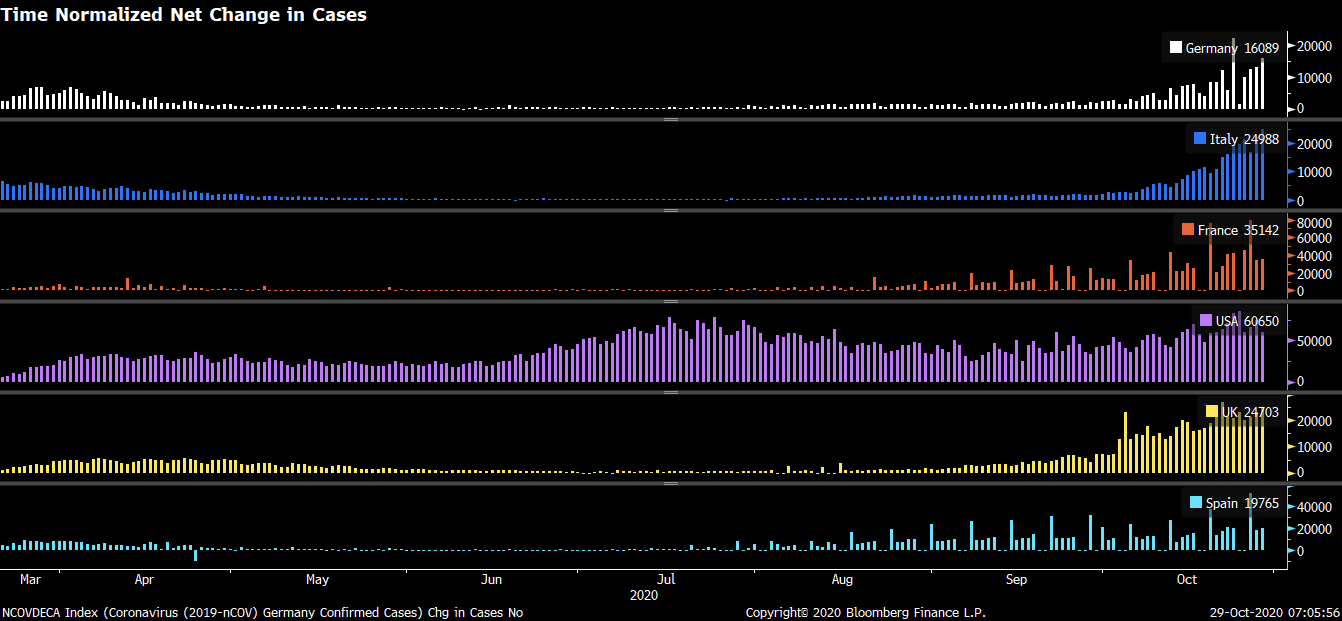Click the white Germany legend swatch

coord(1176,48)
